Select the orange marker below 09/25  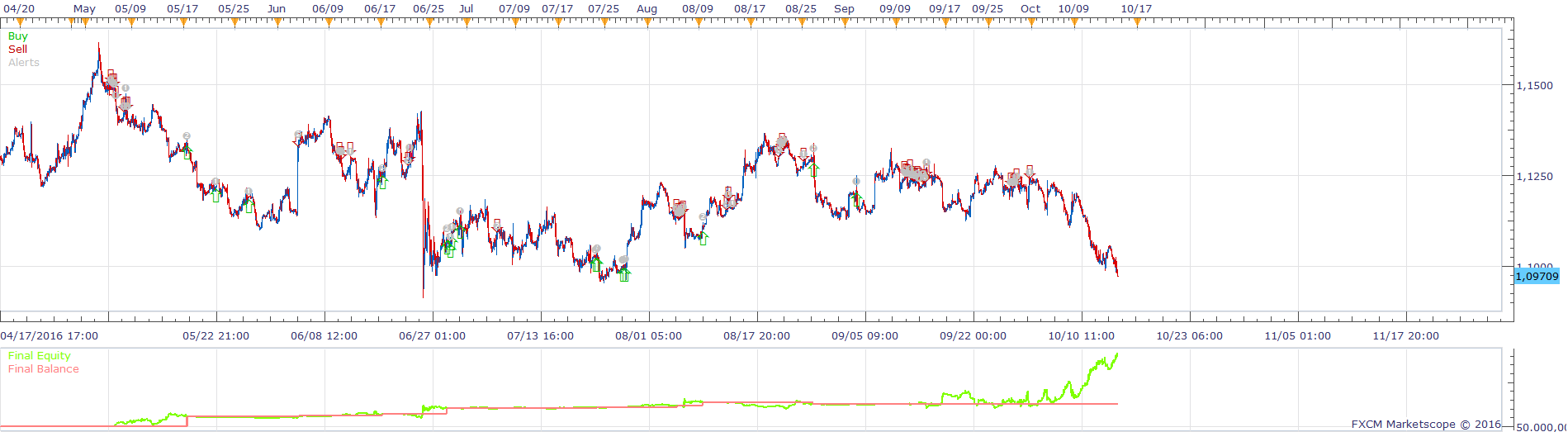pos(988,22)
